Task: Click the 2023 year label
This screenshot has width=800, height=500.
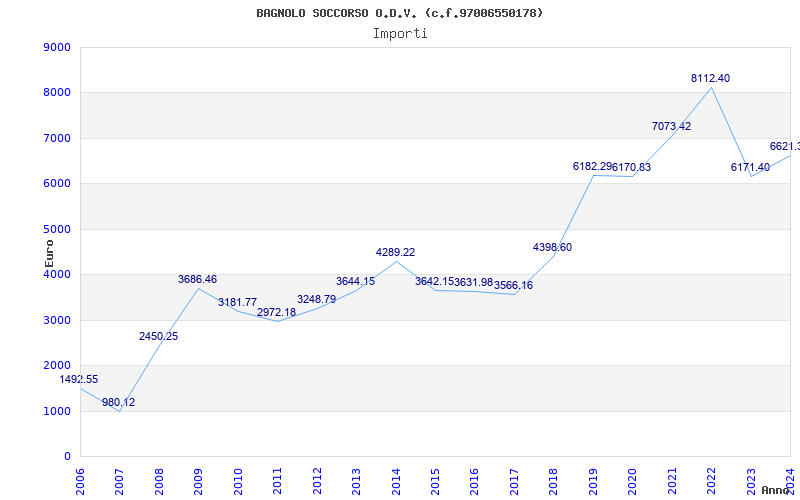Action: coord(751,482)
